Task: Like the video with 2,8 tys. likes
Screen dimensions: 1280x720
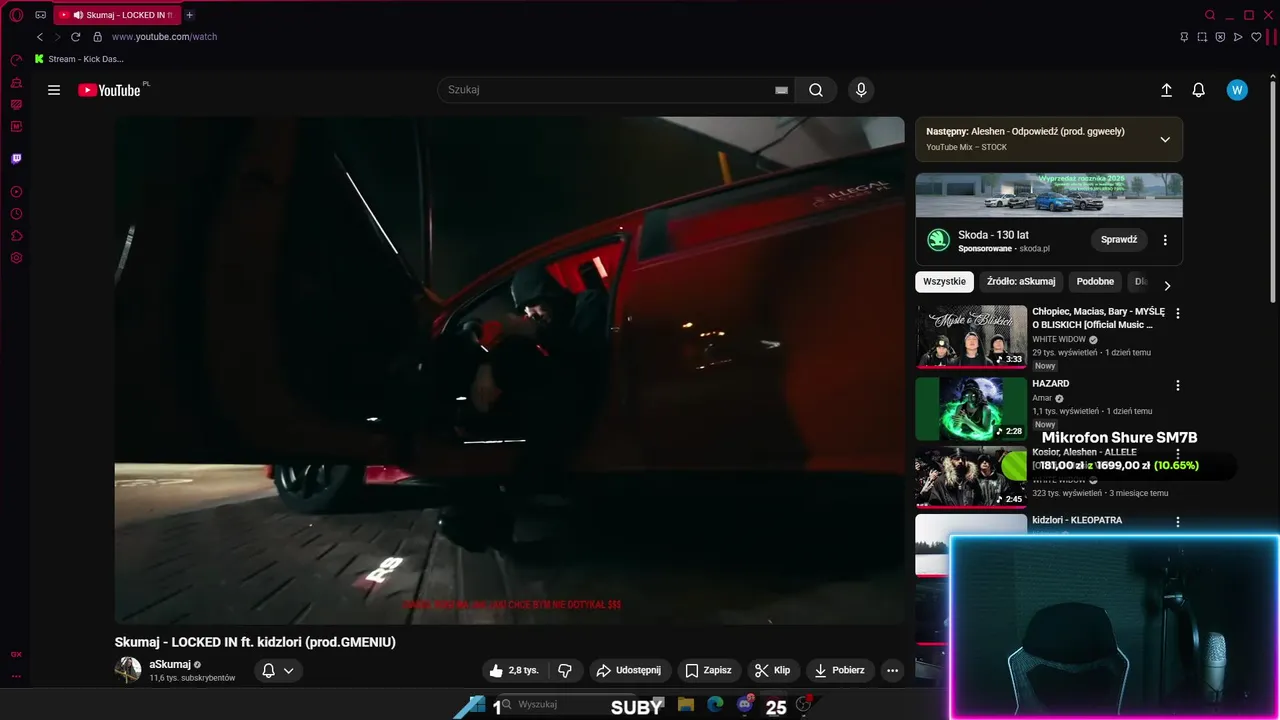Action: (x=513, y=670)
